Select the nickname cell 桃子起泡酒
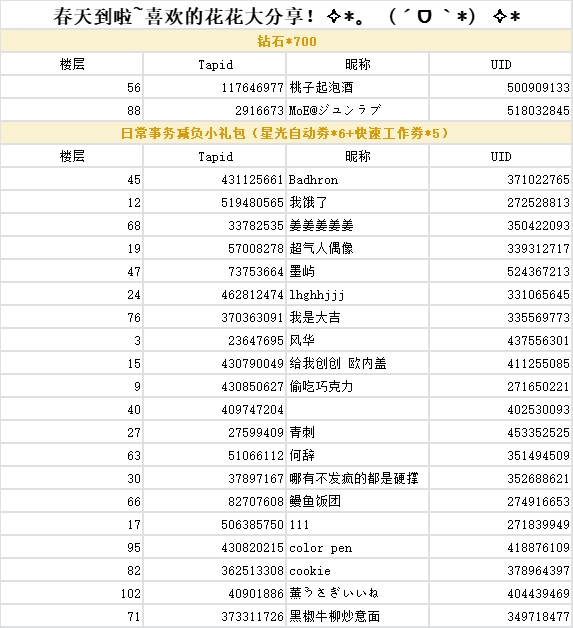Screen dimensions: 573x628 (x=358, y=87)
